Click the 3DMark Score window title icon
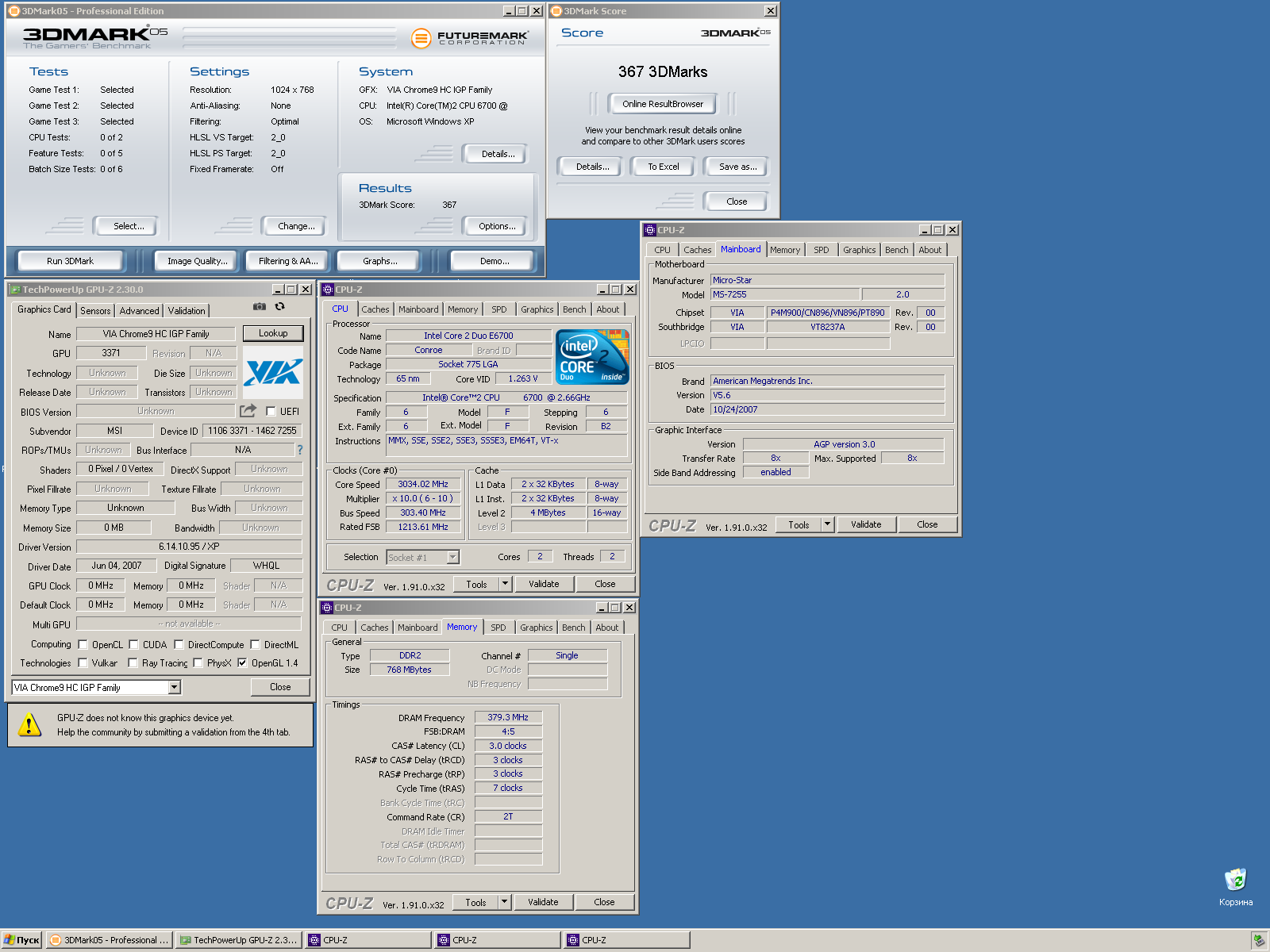This screenshot has height=952, width=1270. pos(556,11)
